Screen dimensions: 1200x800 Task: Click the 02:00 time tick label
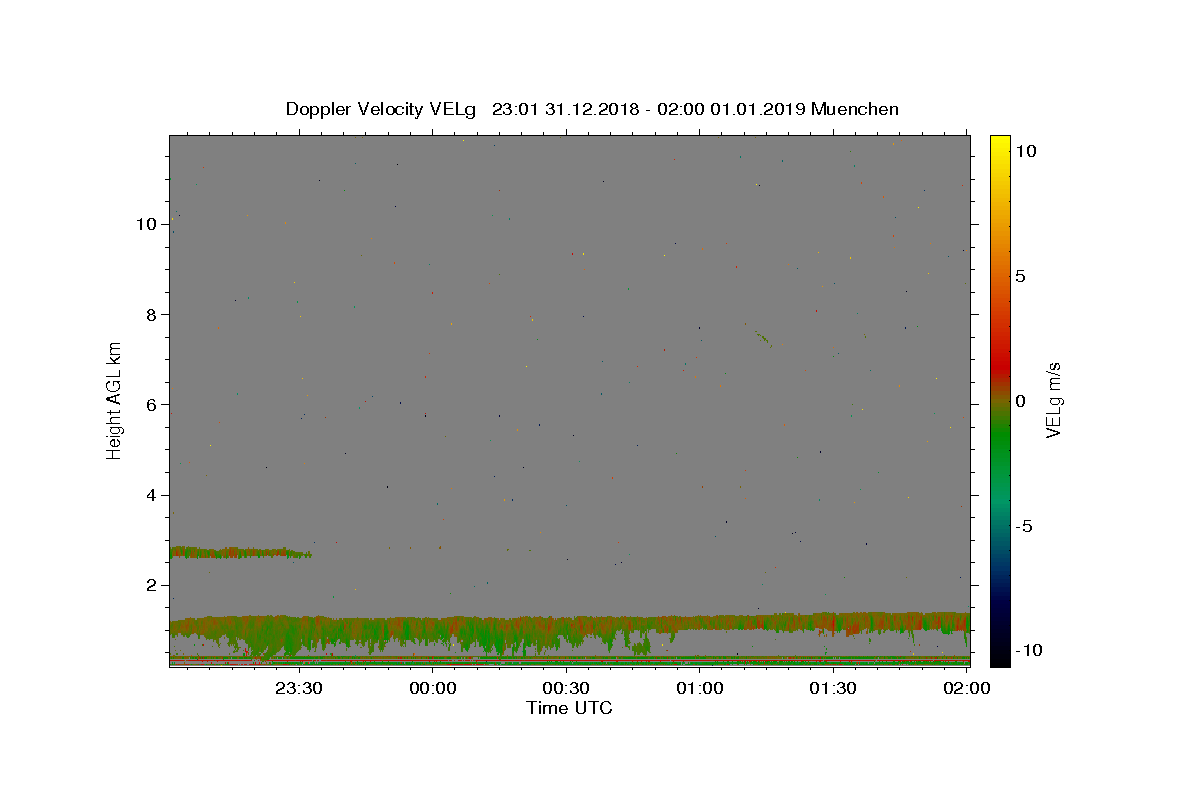point(966,688)
